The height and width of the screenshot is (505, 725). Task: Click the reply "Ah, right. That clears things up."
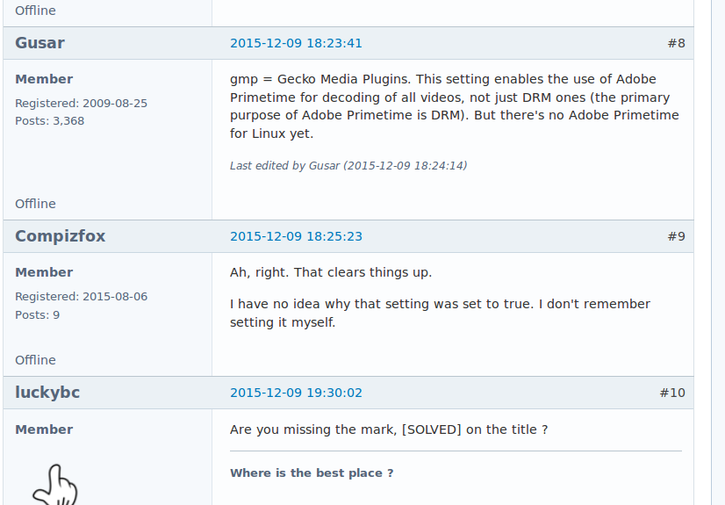click(x=331, y=272)
